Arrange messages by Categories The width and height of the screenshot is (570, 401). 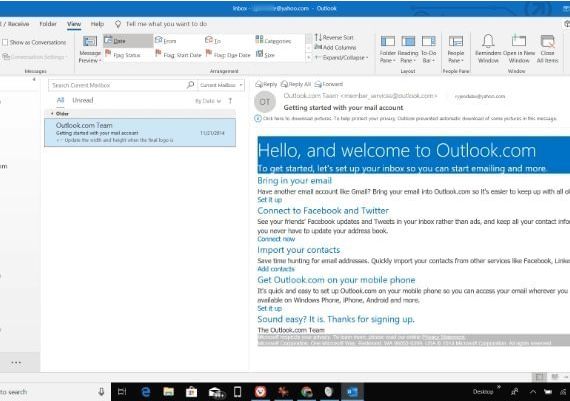click(x=273, y=40)
